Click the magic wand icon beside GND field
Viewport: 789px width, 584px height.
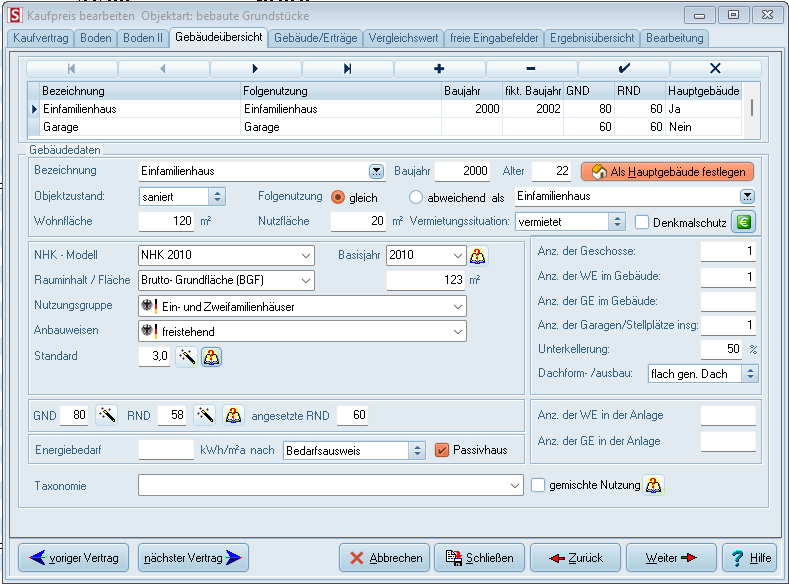[x=107, y=414]
